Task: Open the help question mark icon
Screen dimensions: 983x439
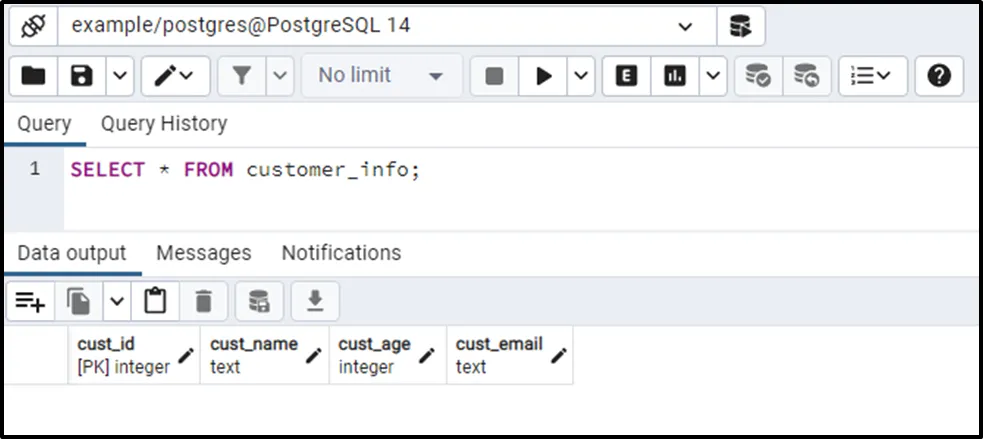Action: 938,76
